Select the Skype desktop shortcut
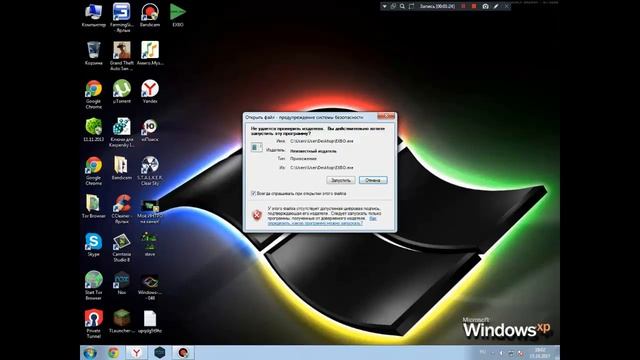This screenshot has height=360, width=640. coord(93,244)
